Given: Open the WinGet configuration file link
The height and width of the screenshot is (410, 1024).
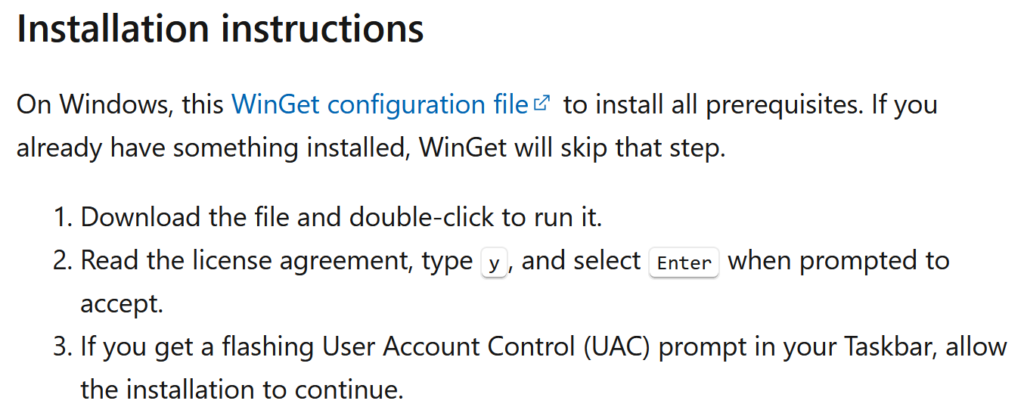Looking at the screenshot, I should 378,104.
